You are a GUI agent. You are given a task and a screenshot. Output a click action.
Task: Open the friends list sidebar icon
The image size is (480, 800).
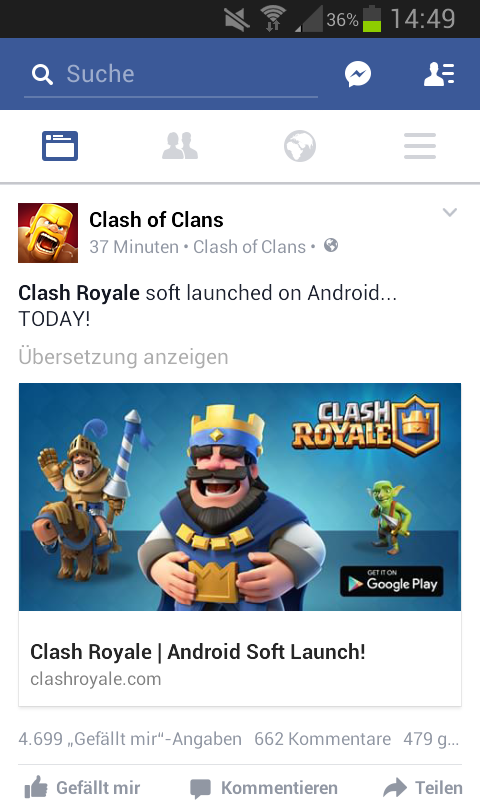click(x=439, y=74)
